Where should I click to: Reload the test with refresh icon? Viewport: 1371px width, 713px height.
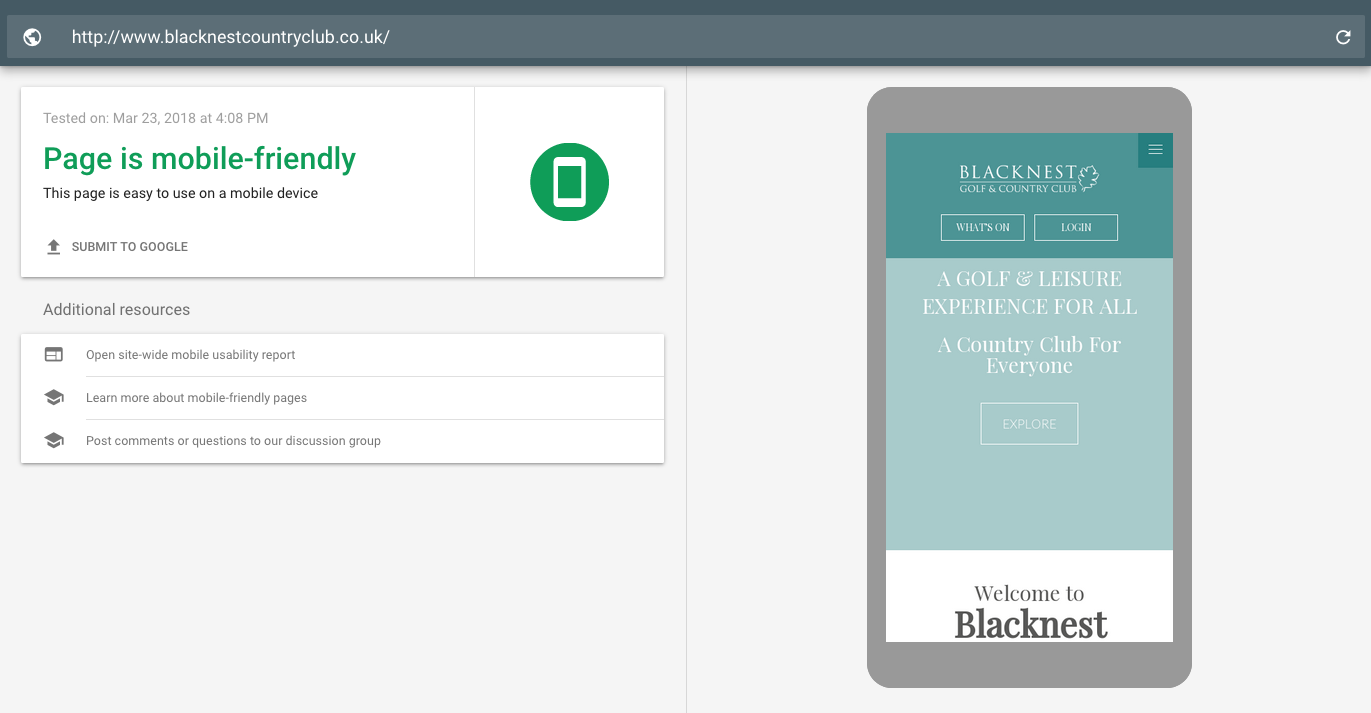[x=1343, y=37]
